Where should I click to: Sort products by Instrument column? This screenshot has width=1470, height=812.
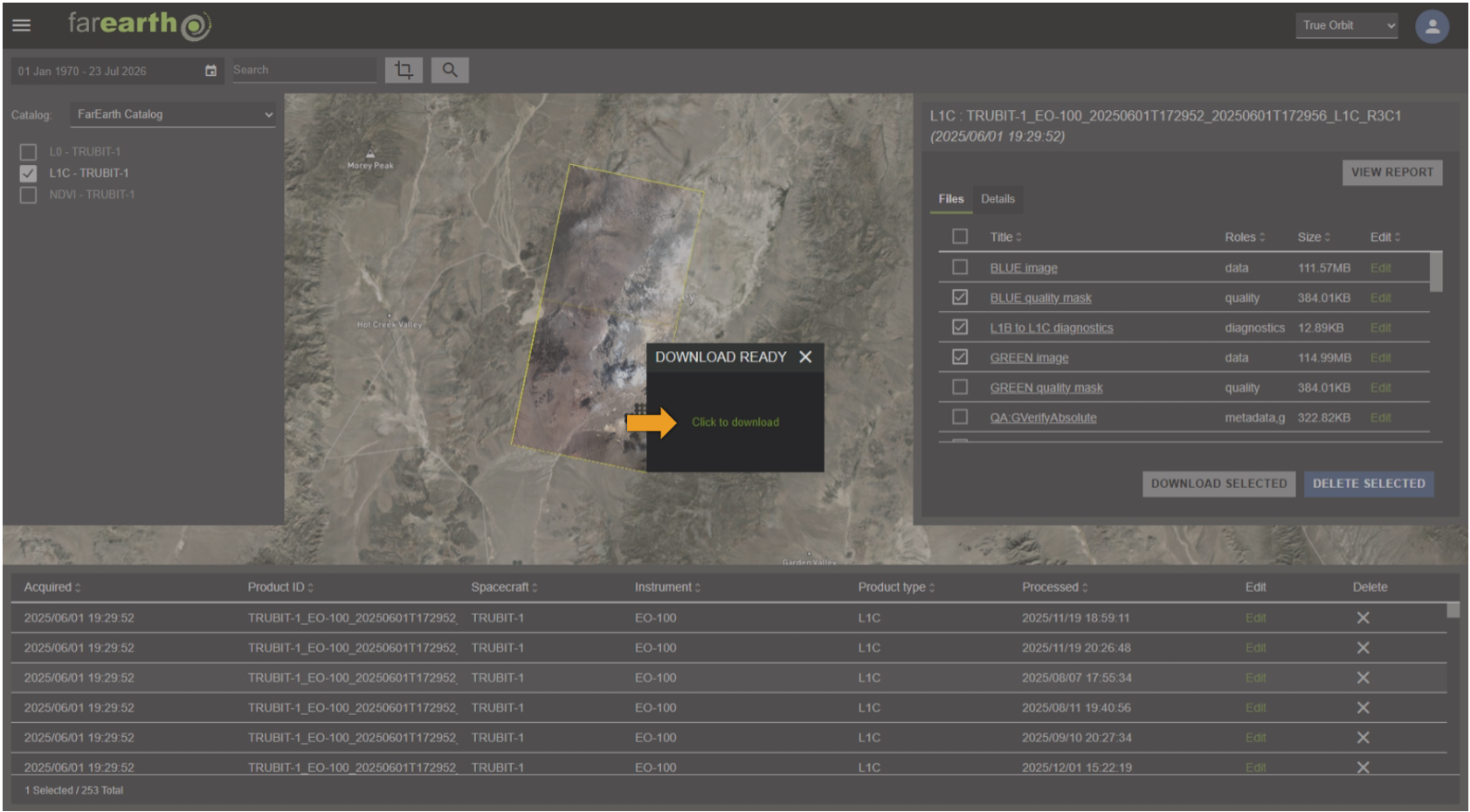tap(667, 588)
